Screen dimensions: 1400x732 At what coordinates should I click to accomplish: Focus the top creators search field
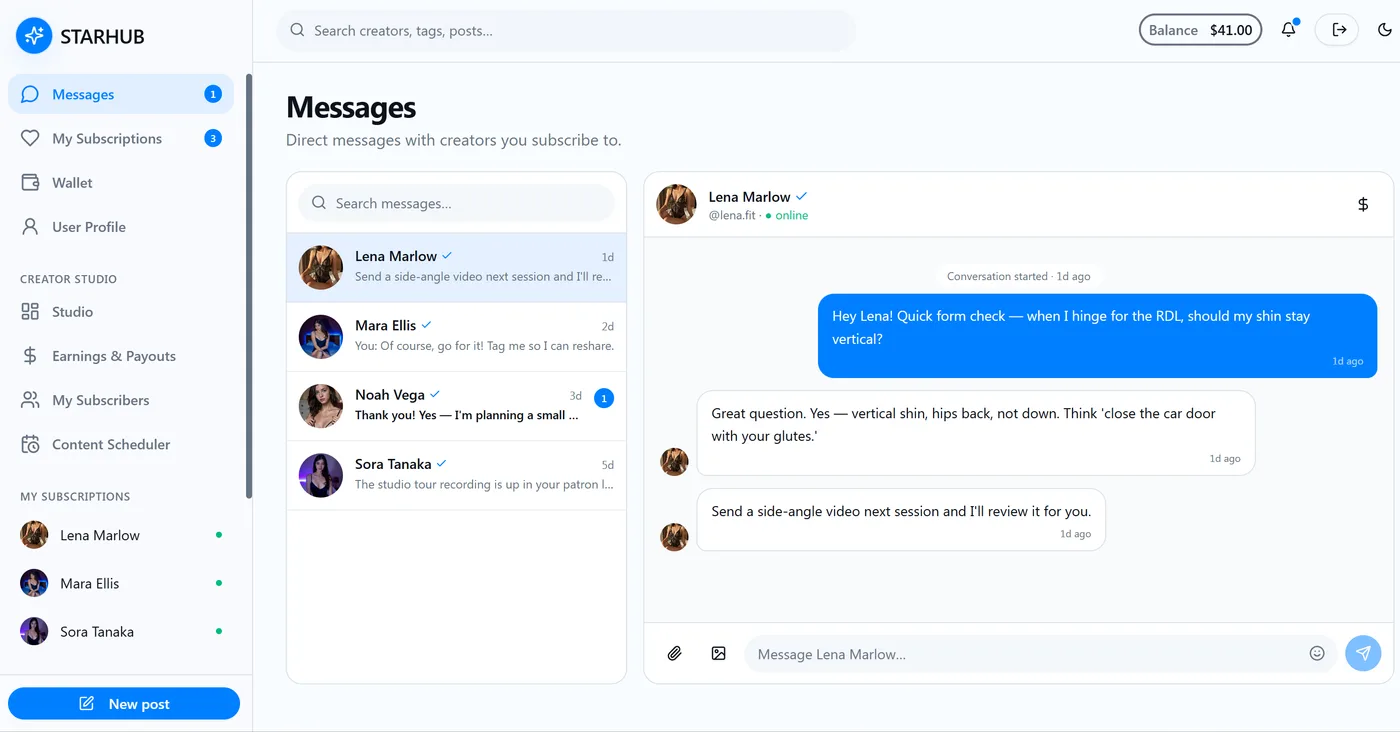(566, 31)
